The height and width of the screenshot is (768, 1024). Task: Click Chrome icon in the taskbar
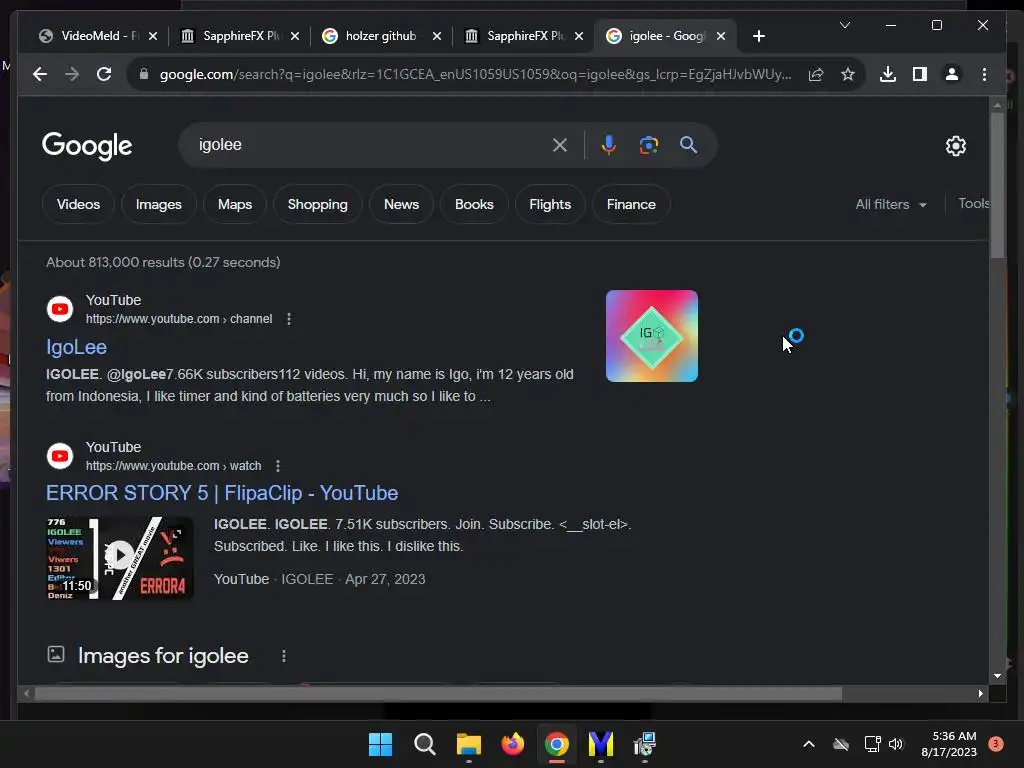[556, 744]
